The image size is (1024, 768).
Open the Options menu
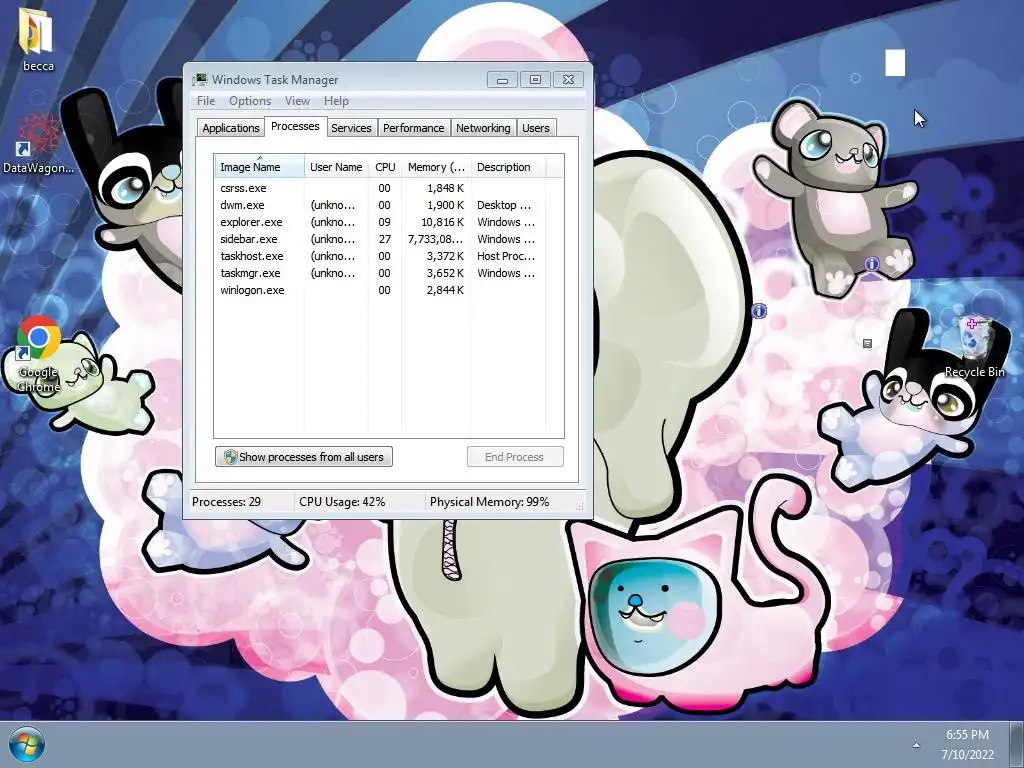tap(249, 101)
